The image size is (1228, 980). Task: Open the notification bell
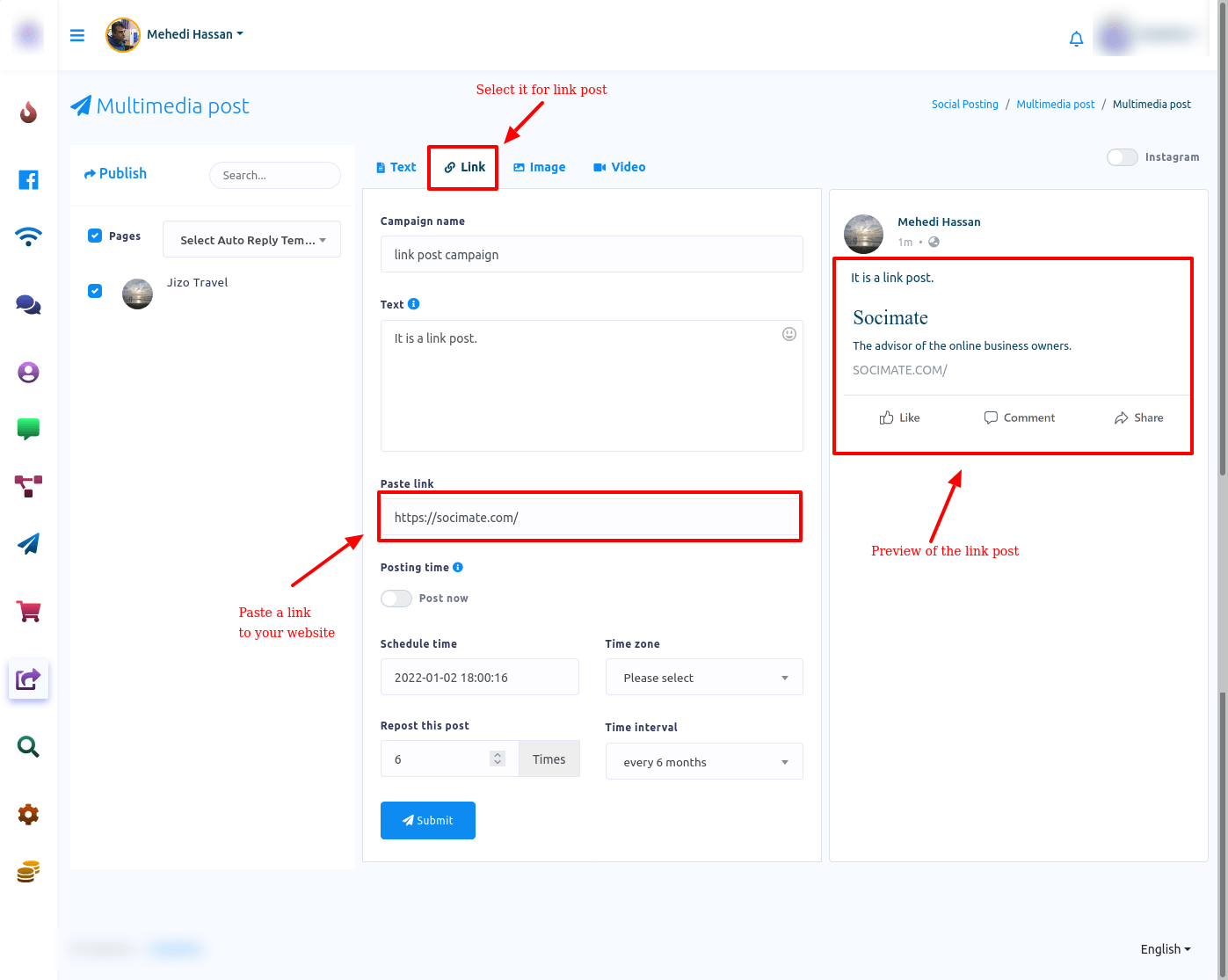pyautogui.click(x=1076, y=39)
